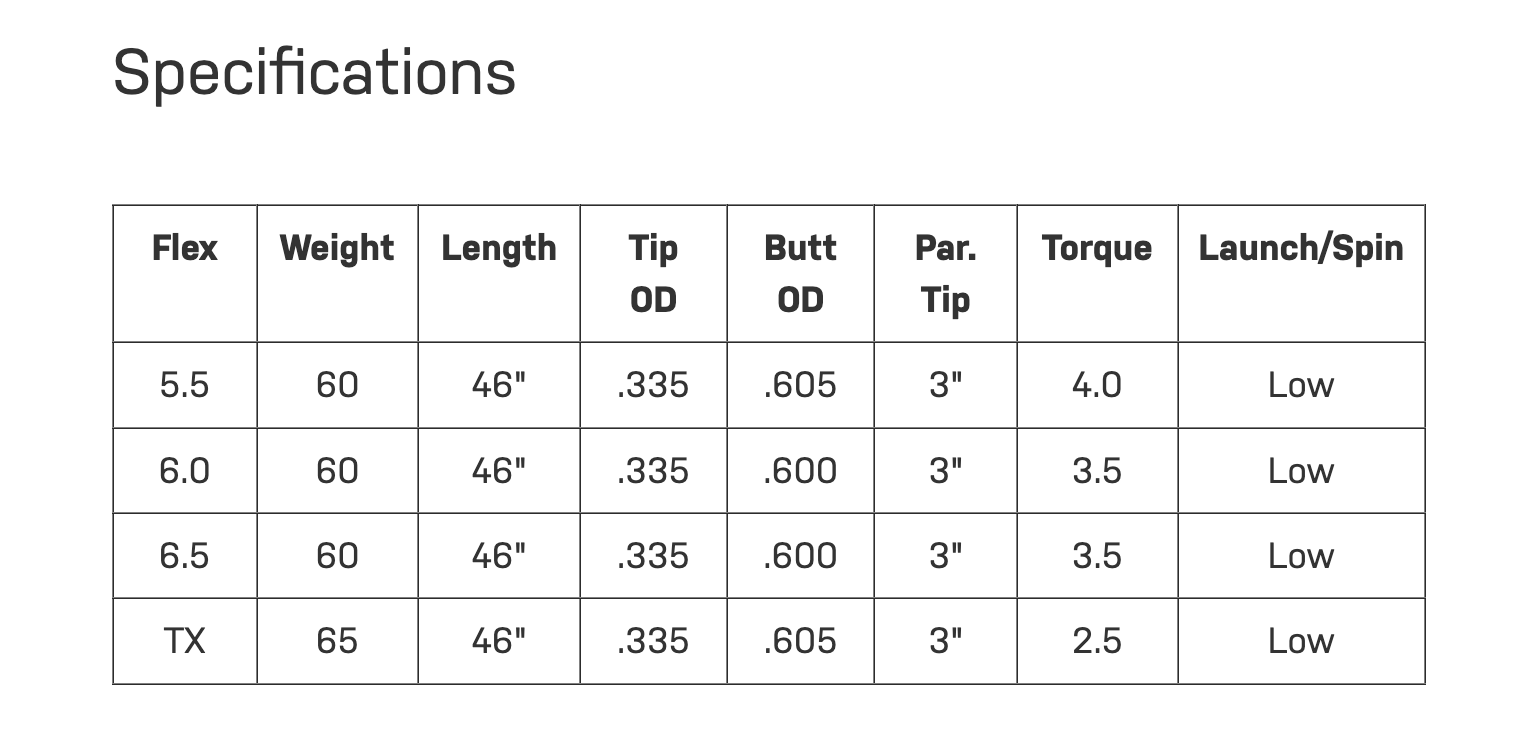Select the Launch/Spin value in the TX row
Viewport: 1522px width, 754px height.
pyautogui.click(x=1301, y=641)
